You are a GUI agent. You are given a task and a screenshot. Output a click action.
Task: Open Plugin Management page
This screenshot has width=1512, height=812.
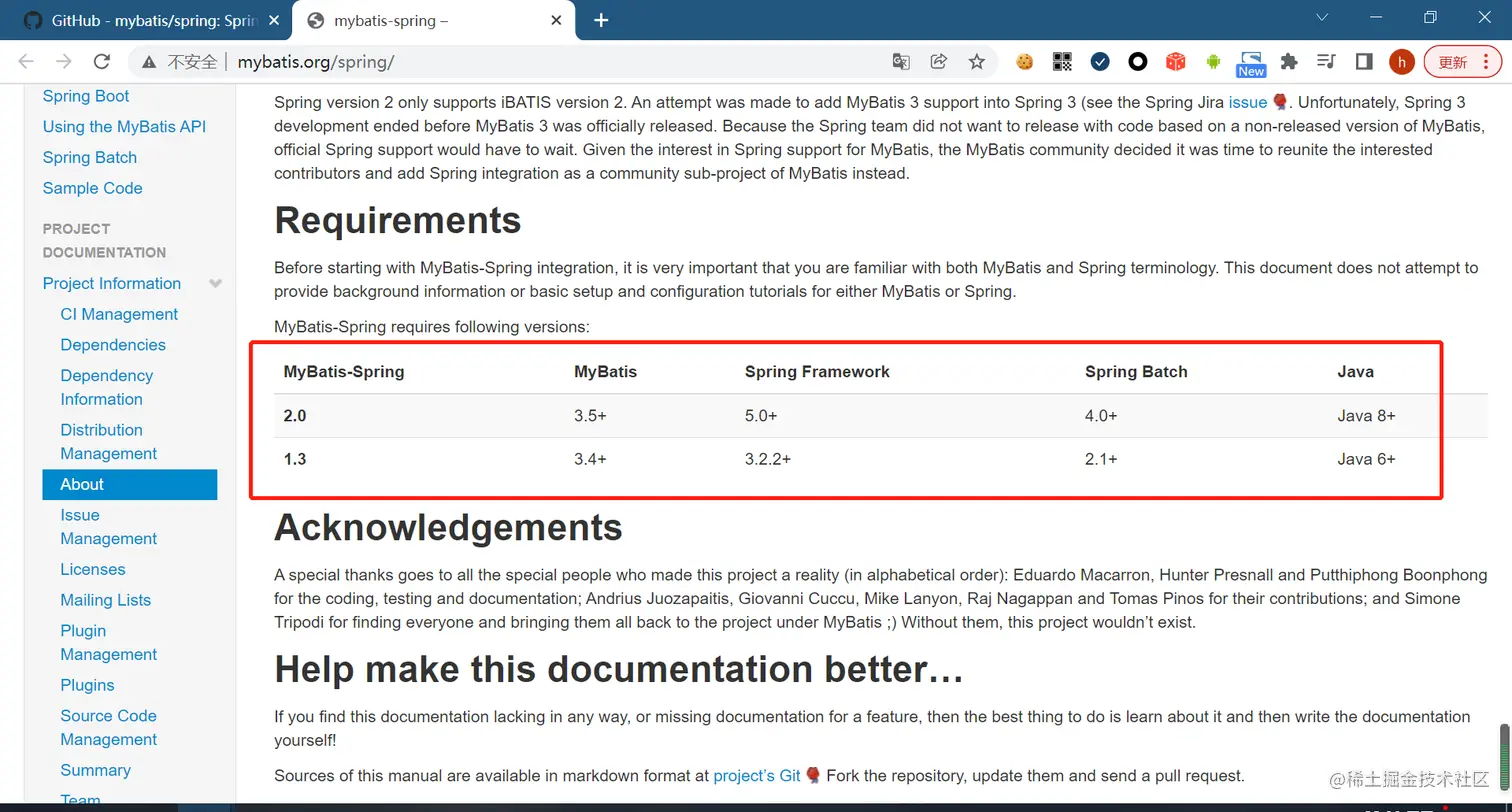[109, 642]
